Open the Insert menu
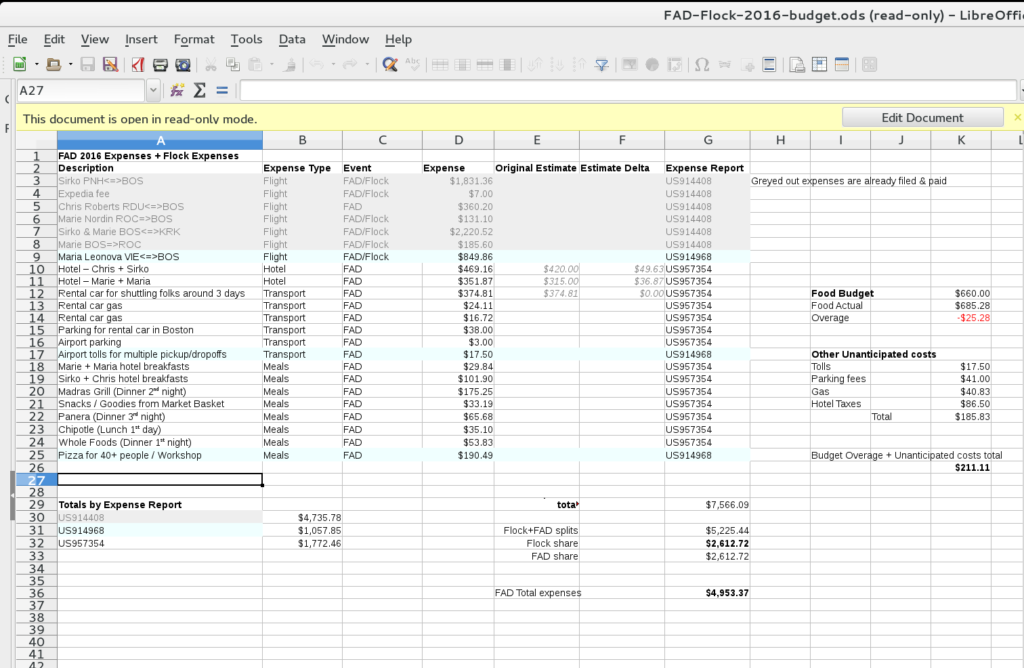1024x668 pixels. pos(141,39)
